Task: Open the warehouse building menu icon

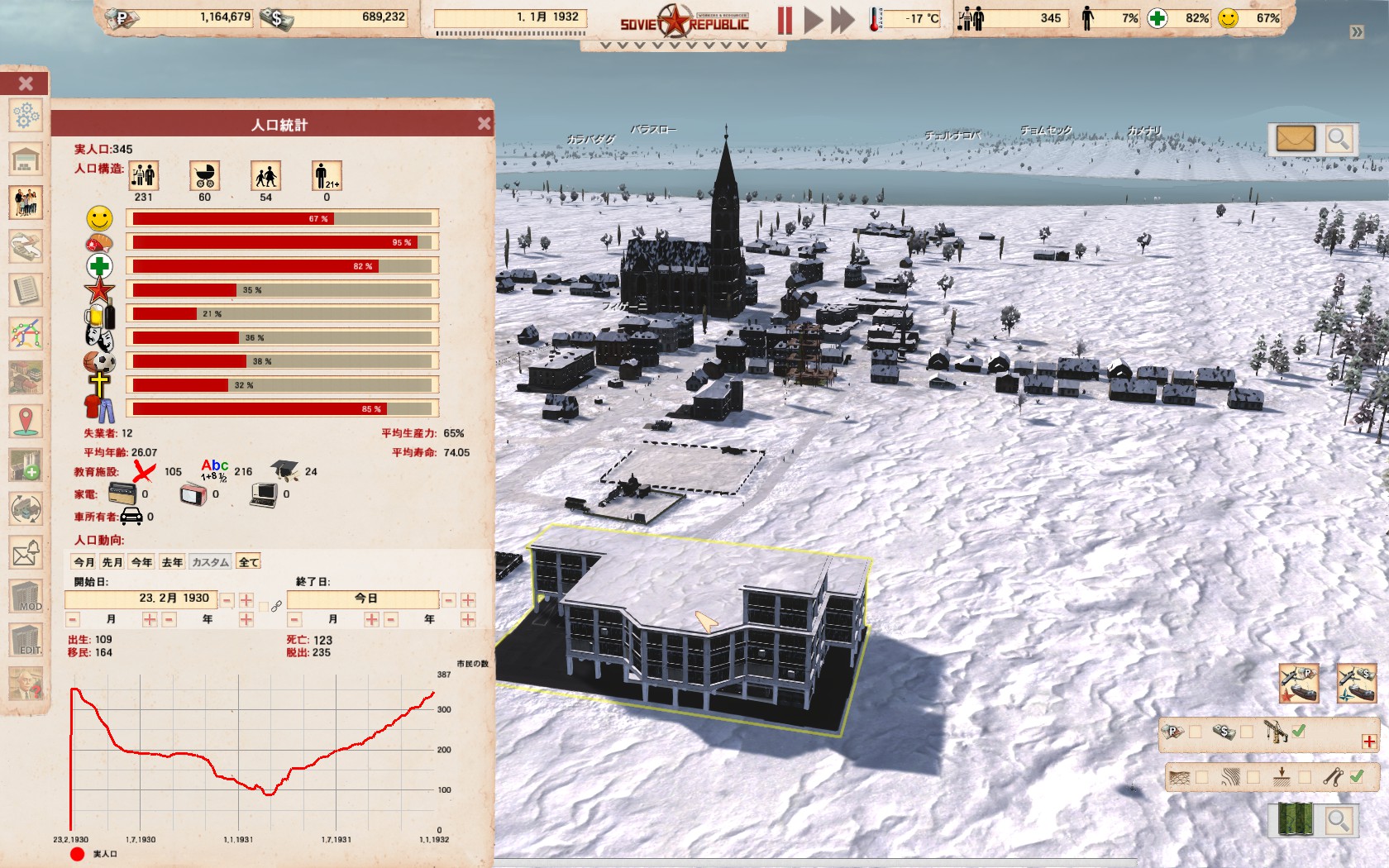Action: (26, 159)
